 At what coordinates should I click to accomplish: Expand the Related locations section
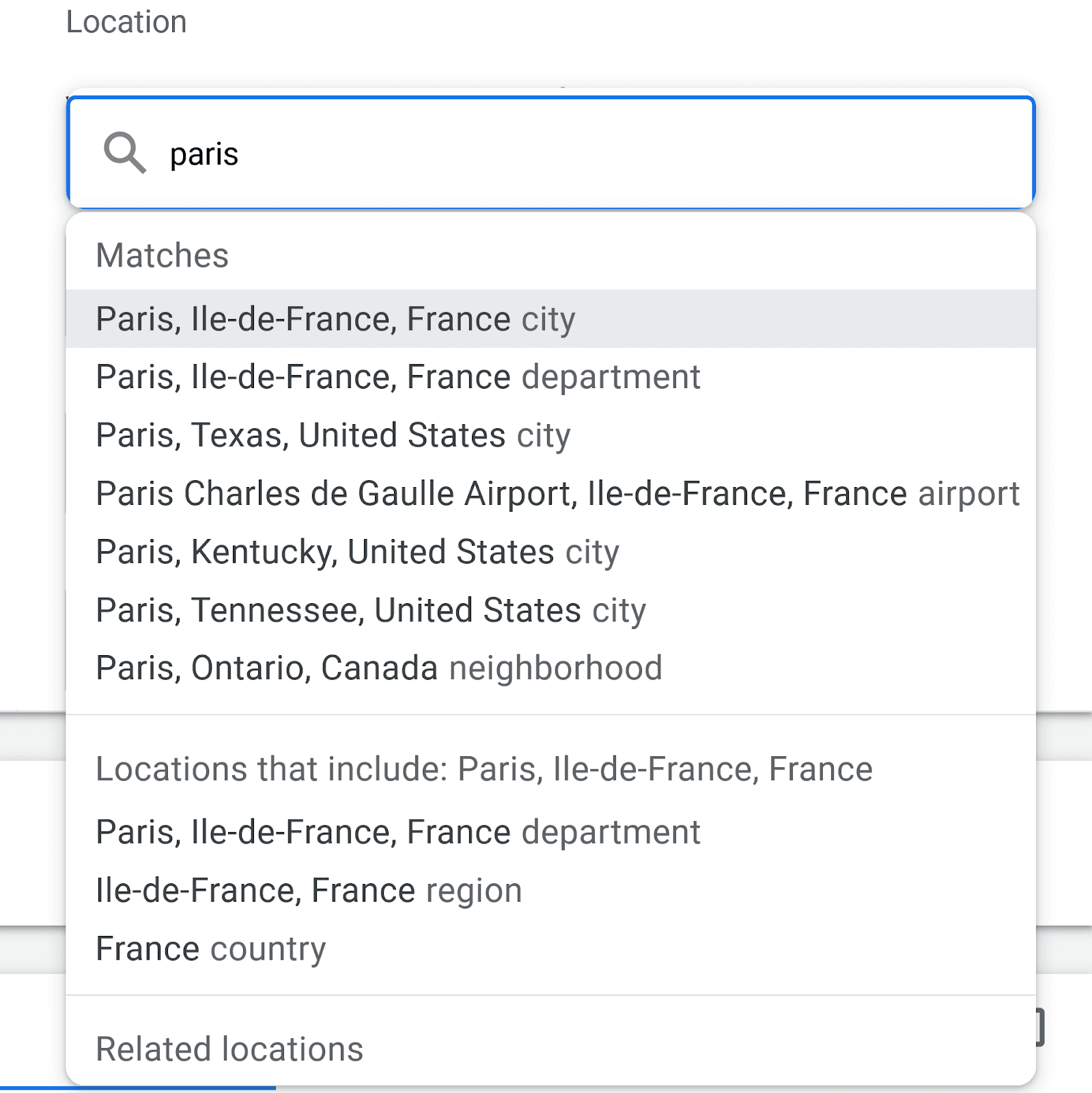[x=230, y=1049]
